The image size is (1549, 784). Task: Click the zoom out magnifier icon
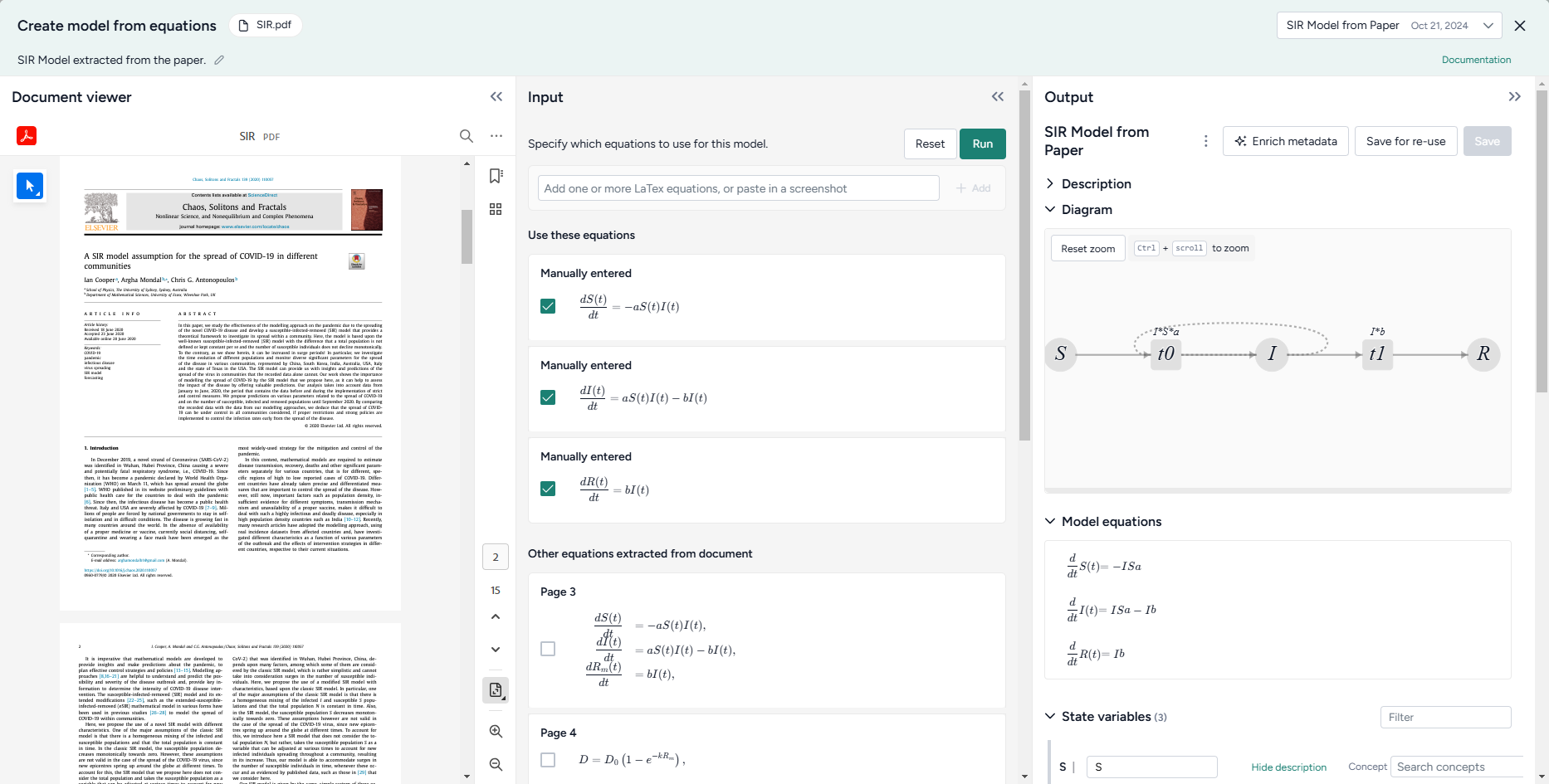click(496, 764)
